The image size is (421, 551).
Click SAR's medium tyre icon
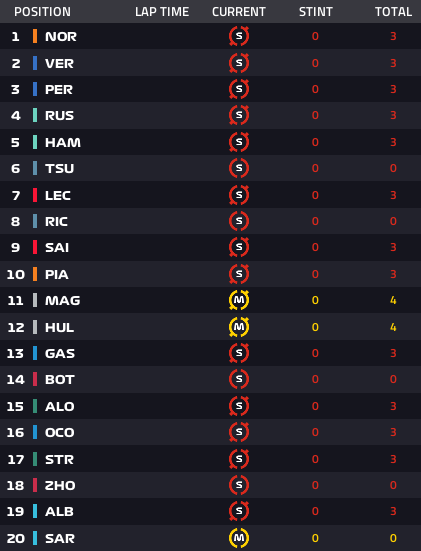pos(239,538)
